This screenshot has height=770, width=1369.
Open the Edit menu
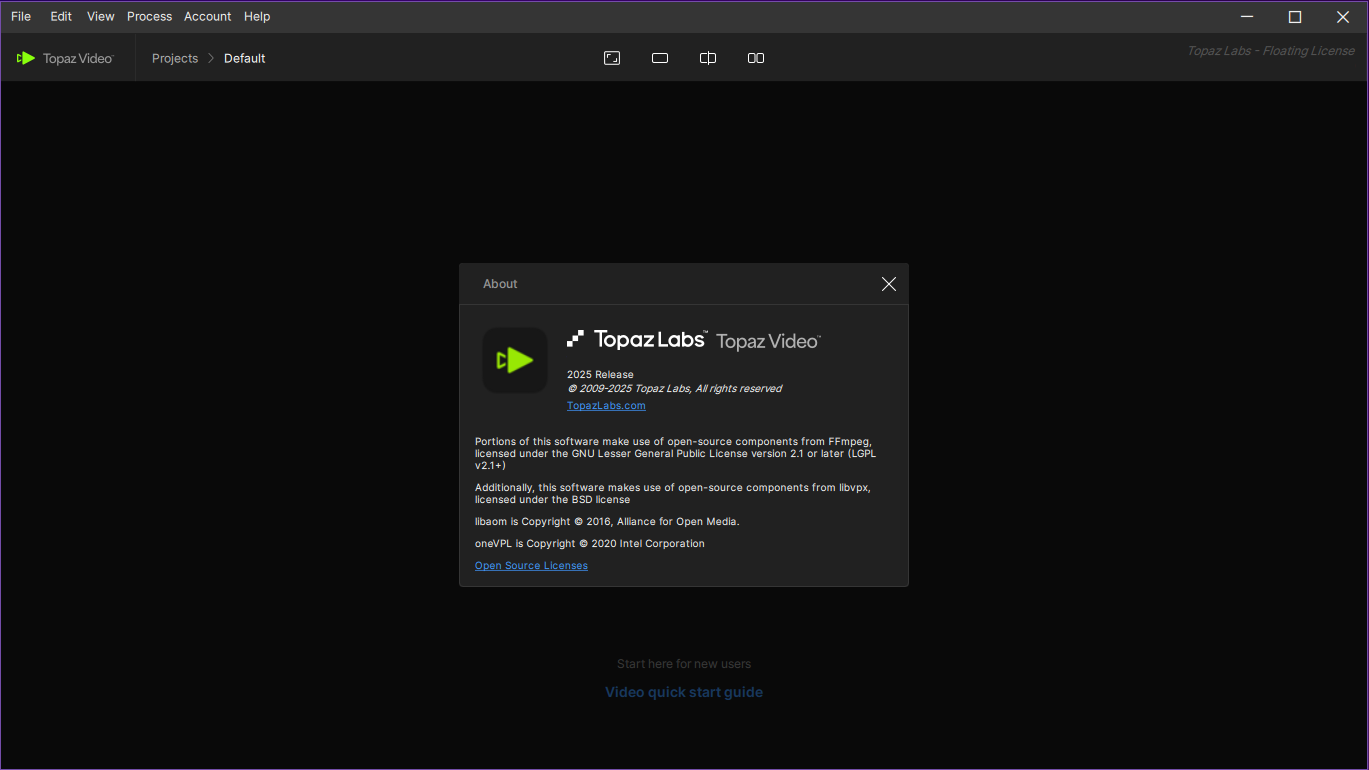(61, 16)
